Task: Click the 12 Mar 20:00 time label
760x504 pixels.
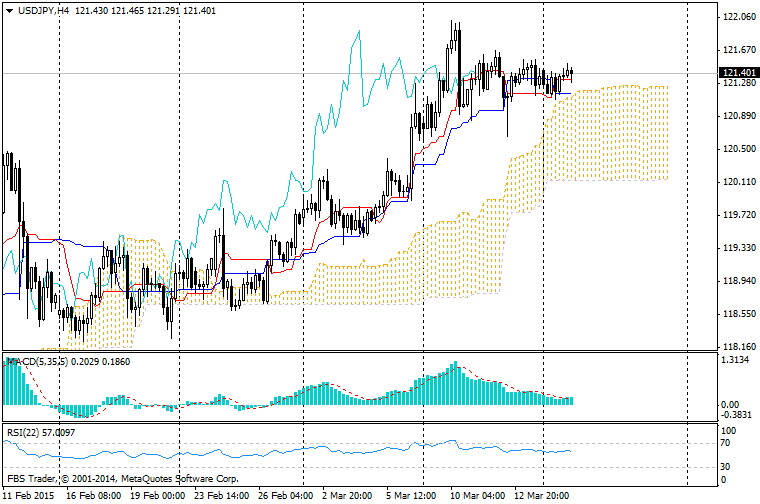Action: (x=541, y=496)
